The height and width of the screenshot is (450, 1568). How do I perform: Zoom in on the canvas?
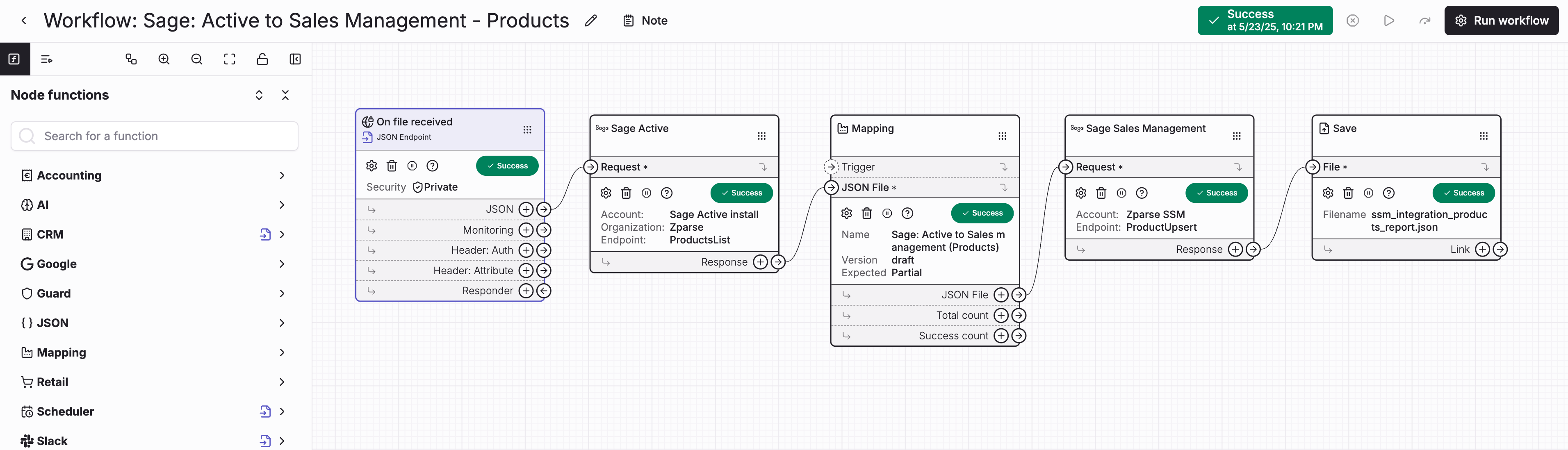[164, 59]
